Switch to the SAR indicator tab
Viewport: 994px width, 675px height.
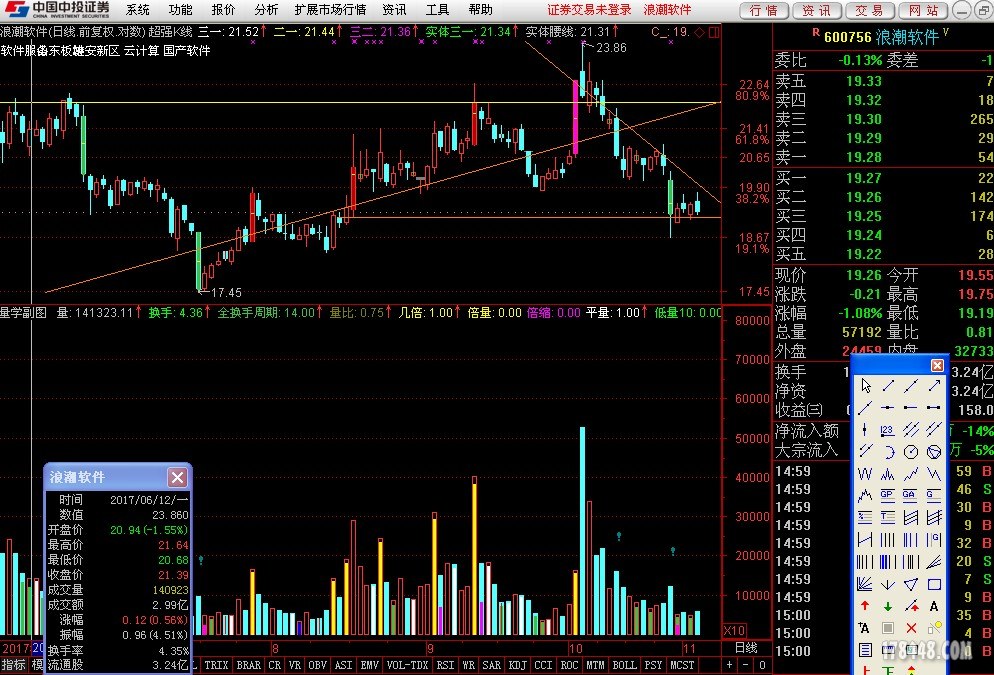492,665
